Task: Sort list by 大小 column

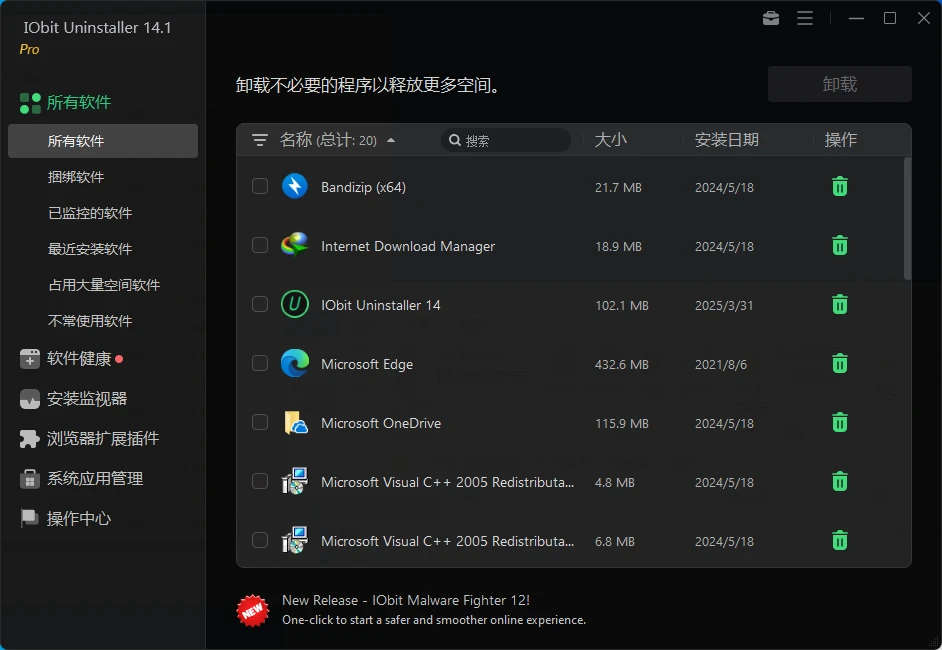Action: click(x=610, y=140)
